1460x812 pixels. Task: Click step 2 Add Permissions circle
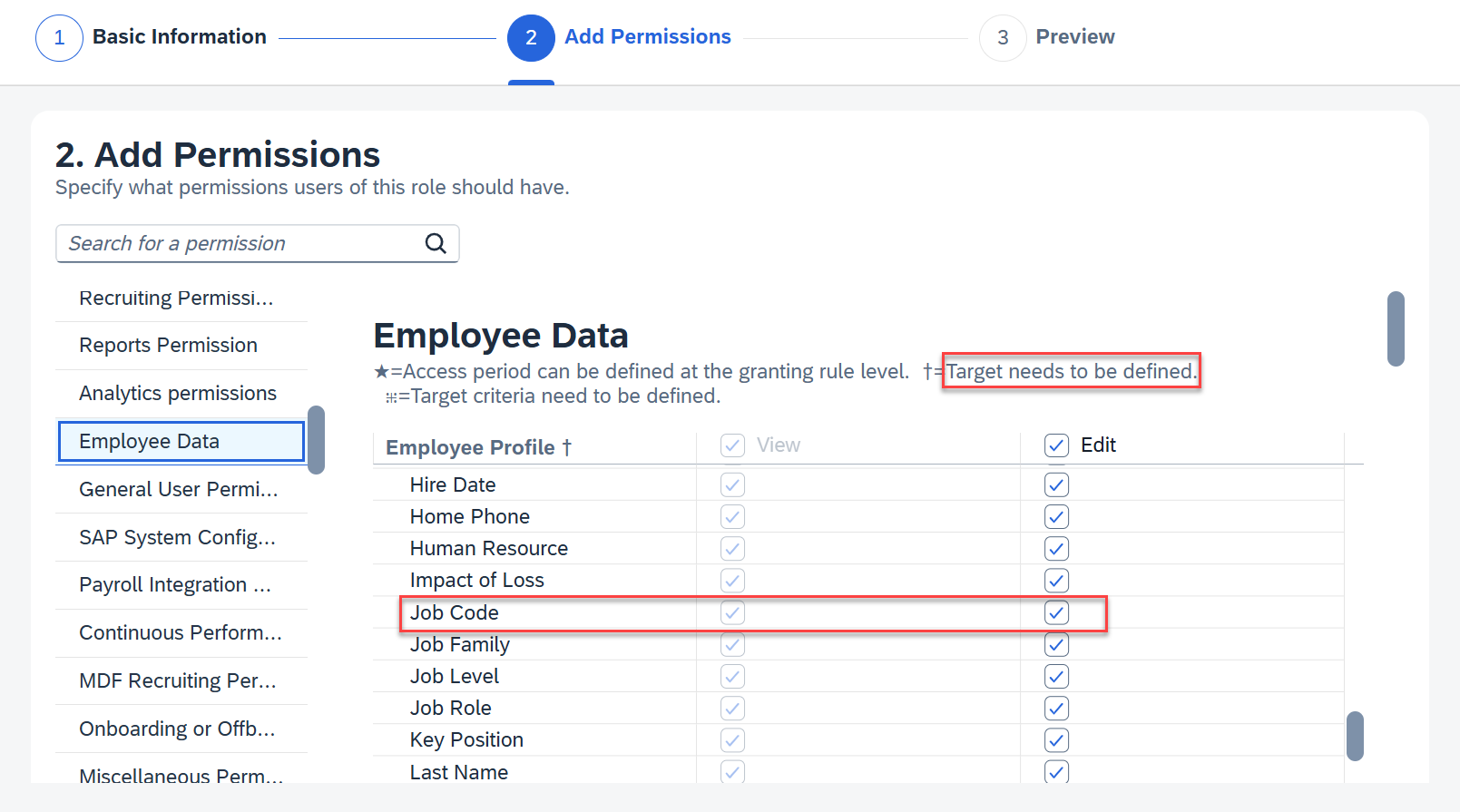531,37
